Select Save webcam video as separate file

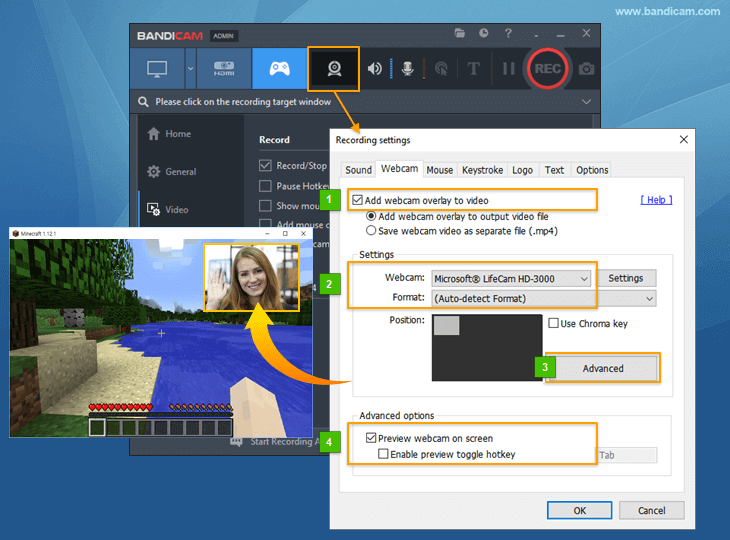point(371,230)
